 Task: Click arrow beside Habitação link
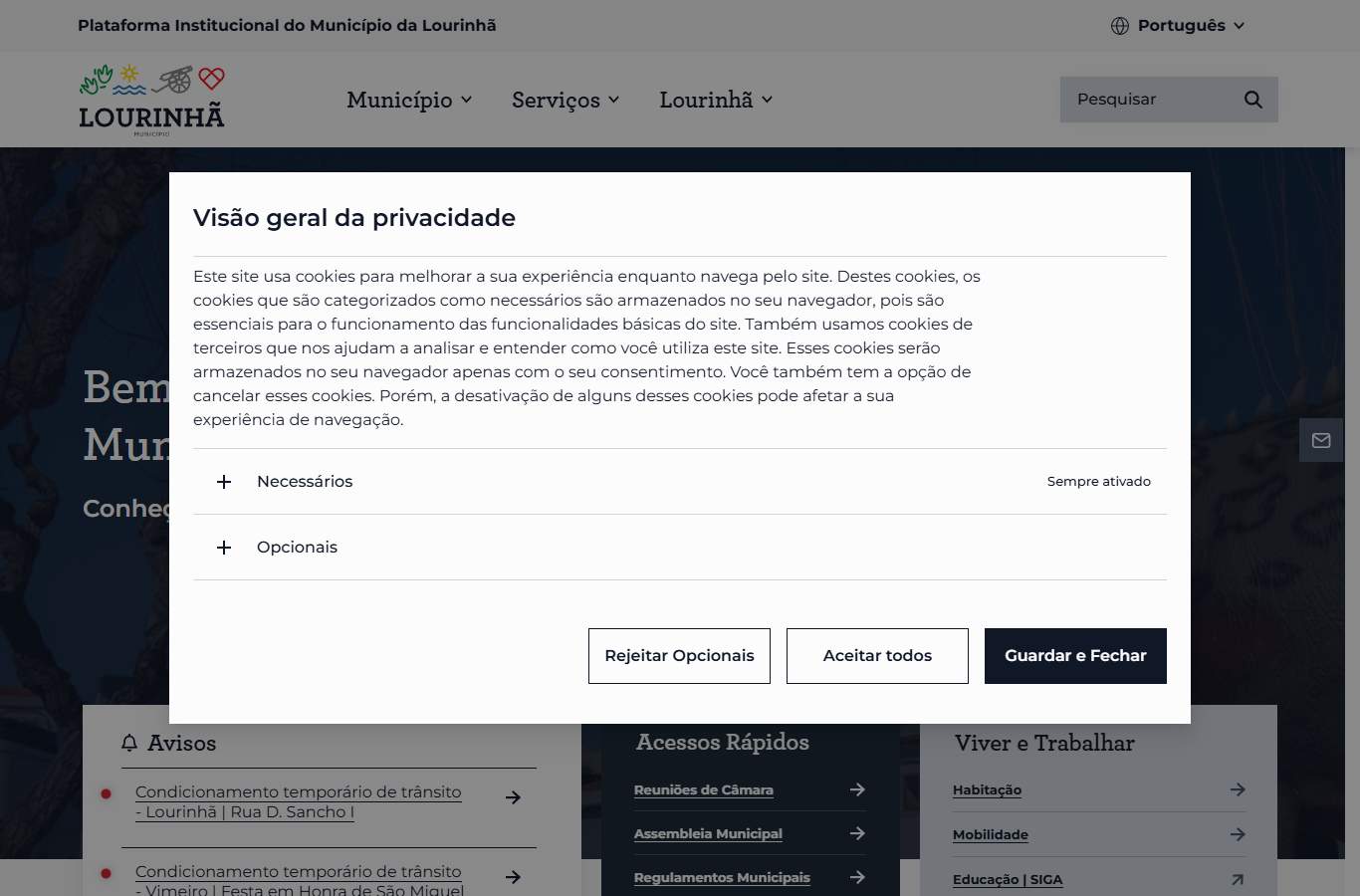1238,789
